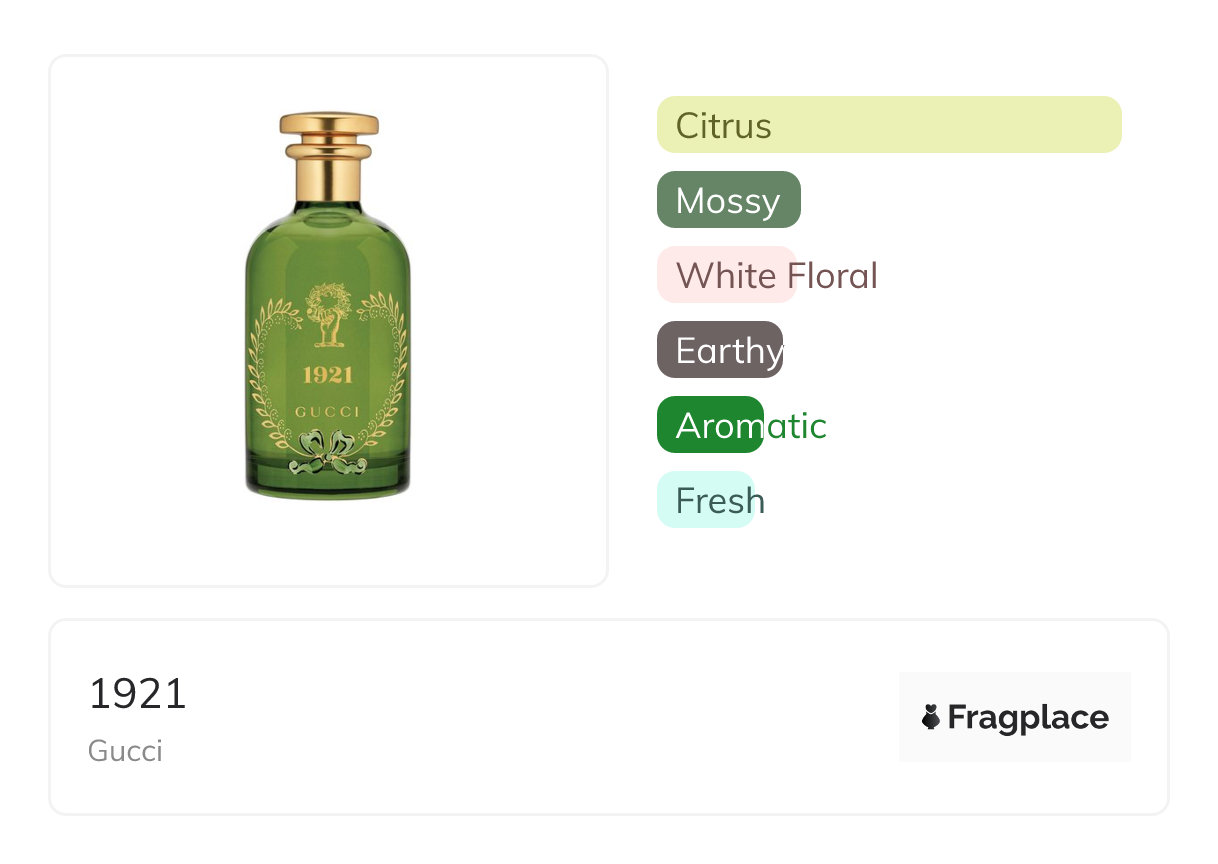Viewport: 1218px width, 864px height.
Task: Open the Gucci brand link below the title
Action: click(125, 751)
